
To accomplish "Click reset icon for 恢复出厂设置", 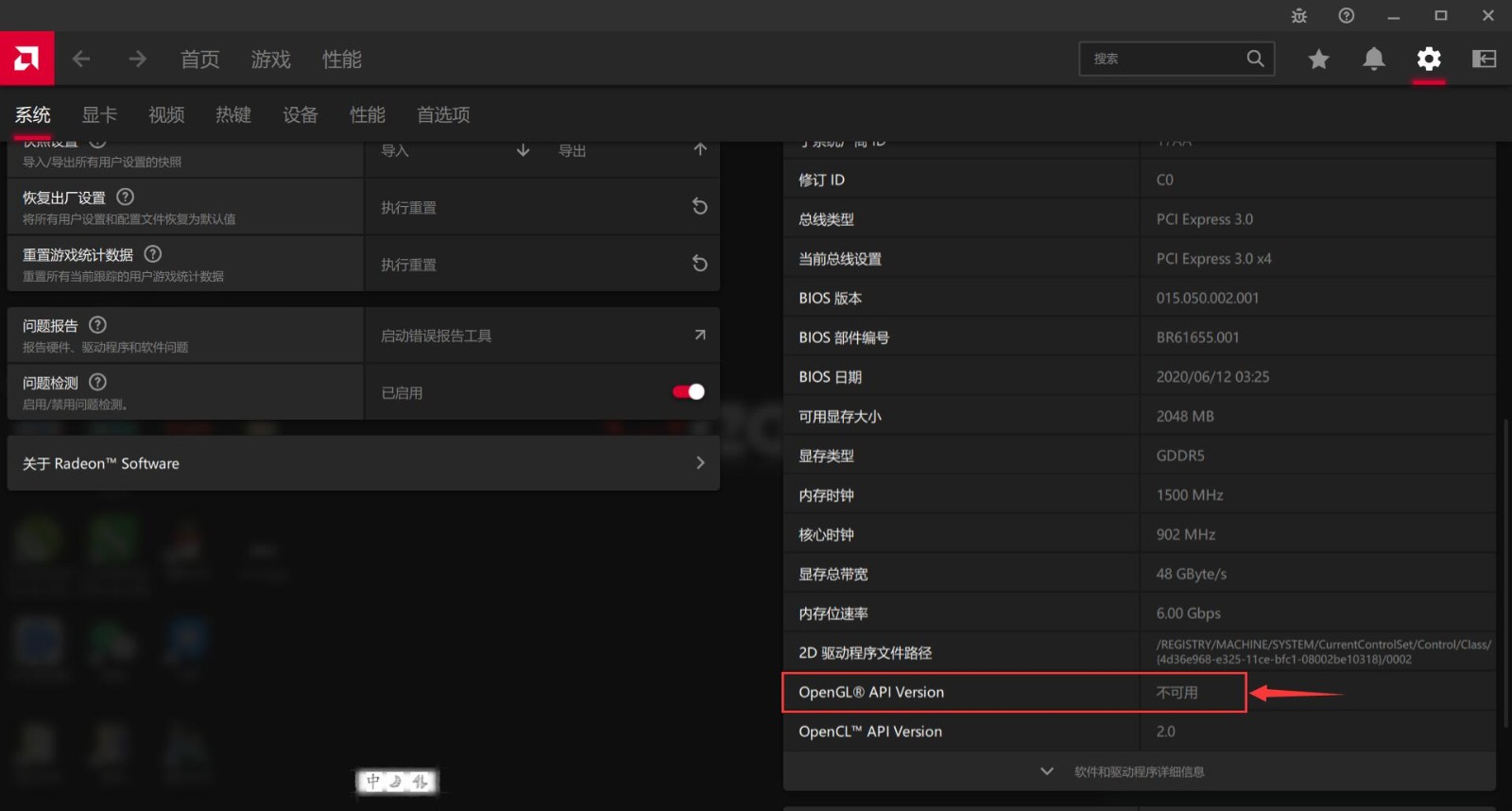I will [699, 206].
